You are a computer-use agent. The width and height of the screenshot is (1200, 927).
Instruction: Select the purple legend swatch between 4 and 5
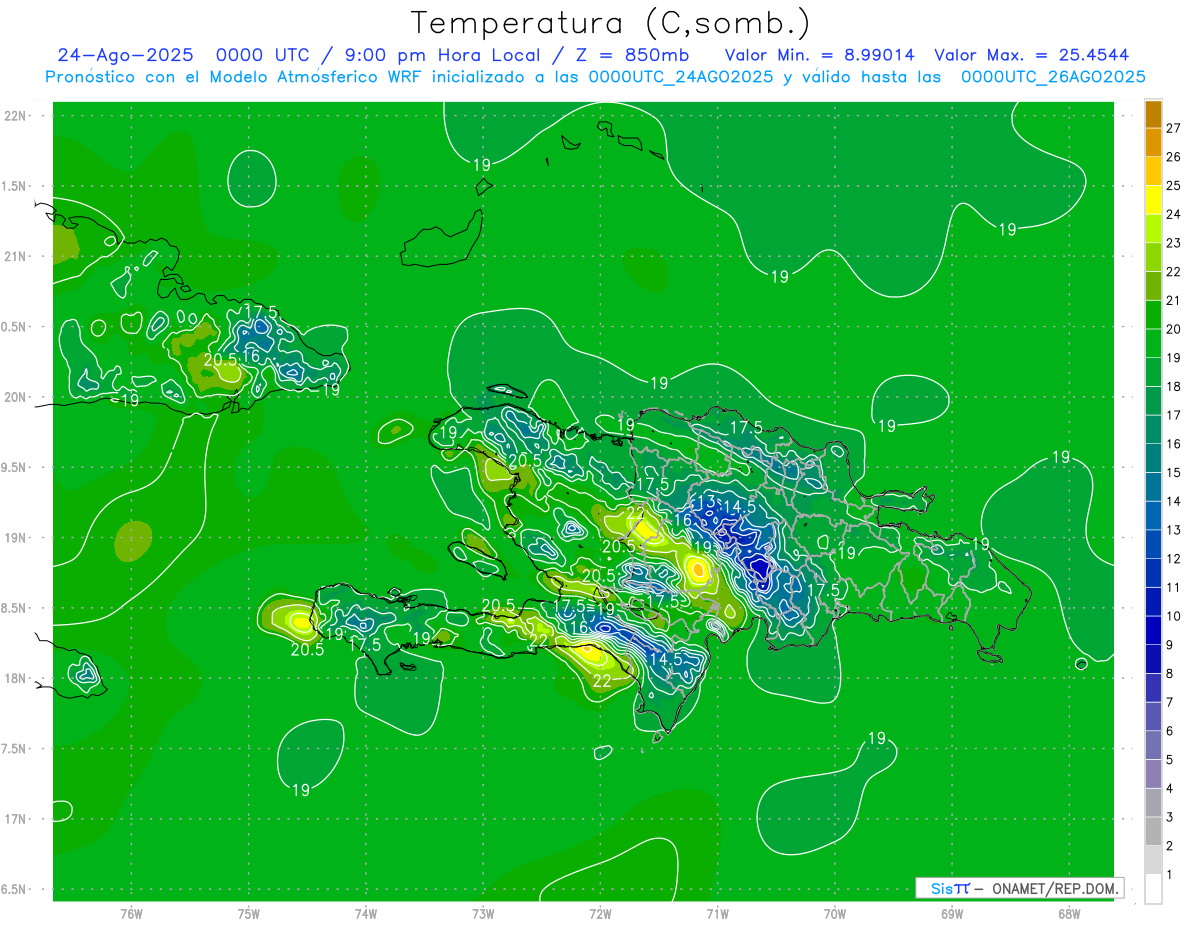pyautogui.click(x=1153, y=774)
